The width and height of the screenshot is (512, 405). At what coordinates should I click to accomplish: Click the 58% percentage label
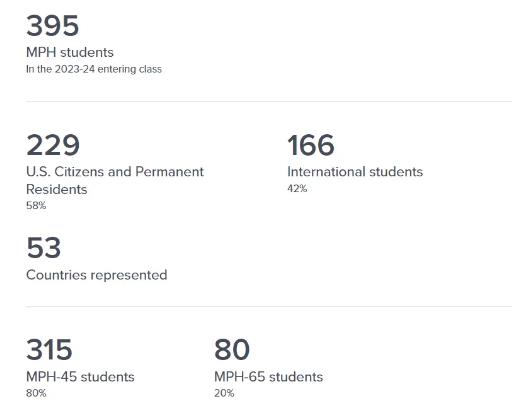point(36,205)
